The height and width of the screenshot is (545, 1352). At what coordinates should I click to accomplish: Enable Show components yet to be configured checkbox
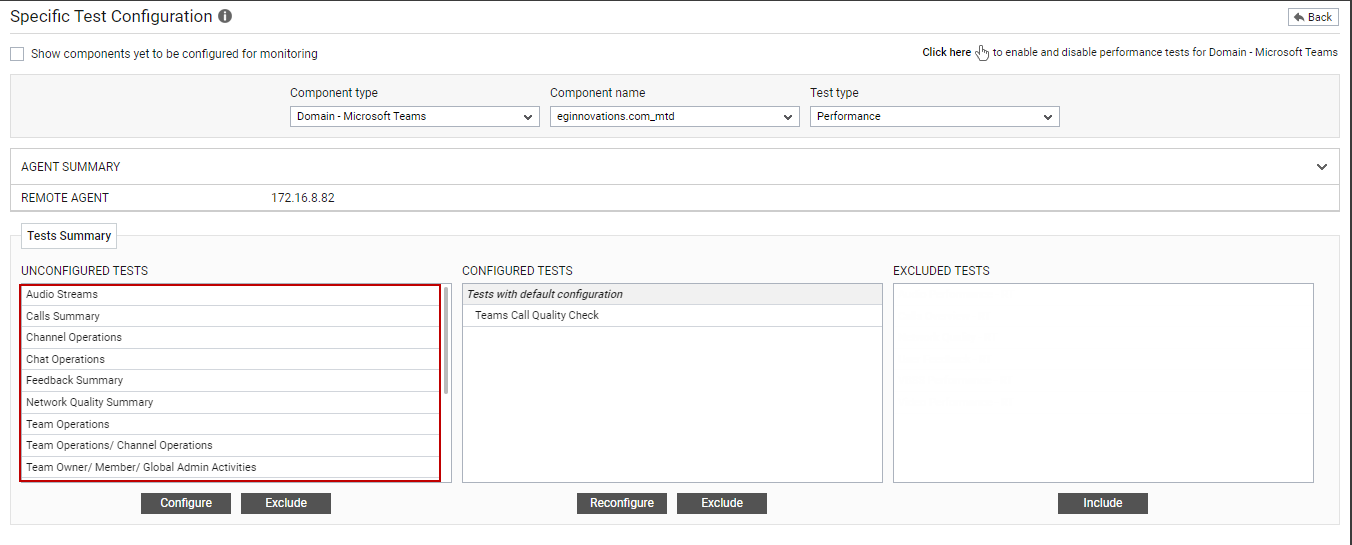pos(17,54)
